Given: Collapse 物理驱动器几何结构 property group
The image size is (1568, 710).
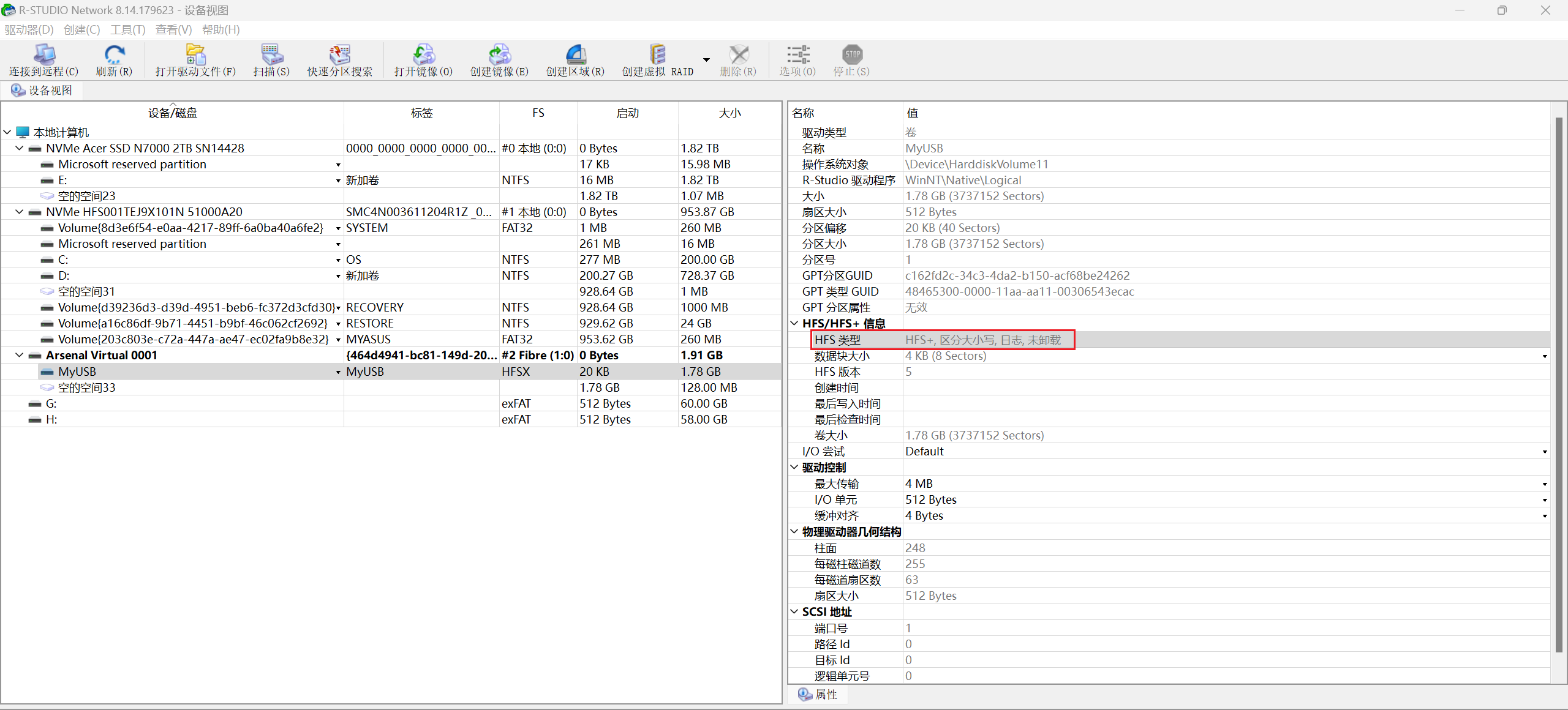Looking at the screenshot, I should point(794,531).
